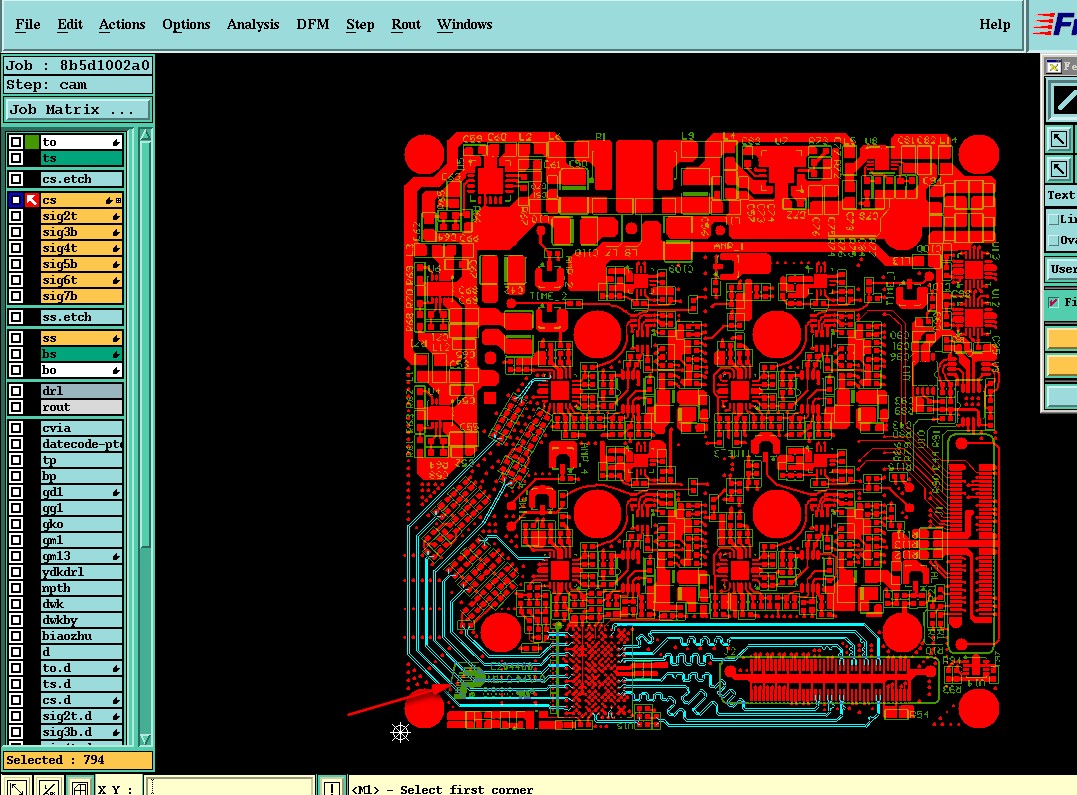Open the File menu
The width and height of the screenshot is (1077, 795).
click(27, 25)
